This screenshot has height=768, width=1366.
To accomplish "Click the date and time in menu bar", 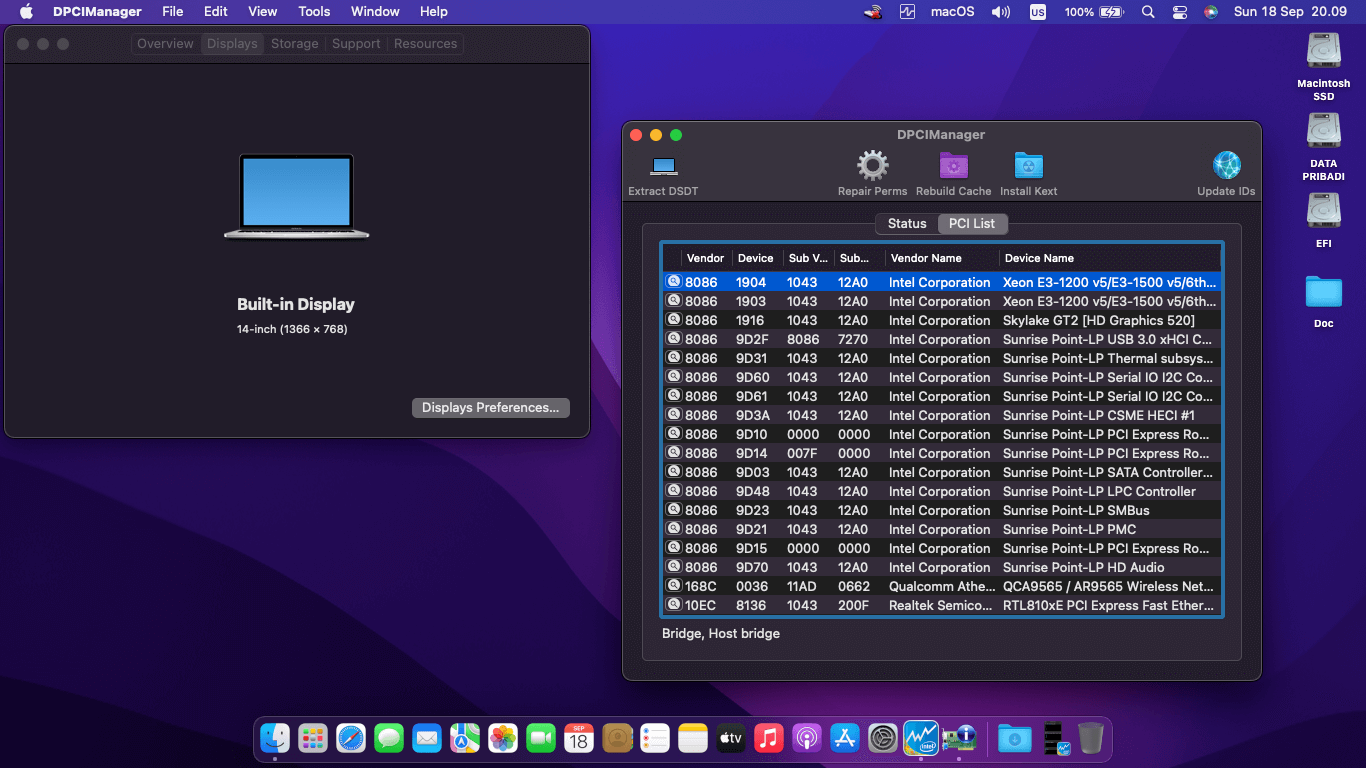I will pyautogui.click(x=1290, y=12).
